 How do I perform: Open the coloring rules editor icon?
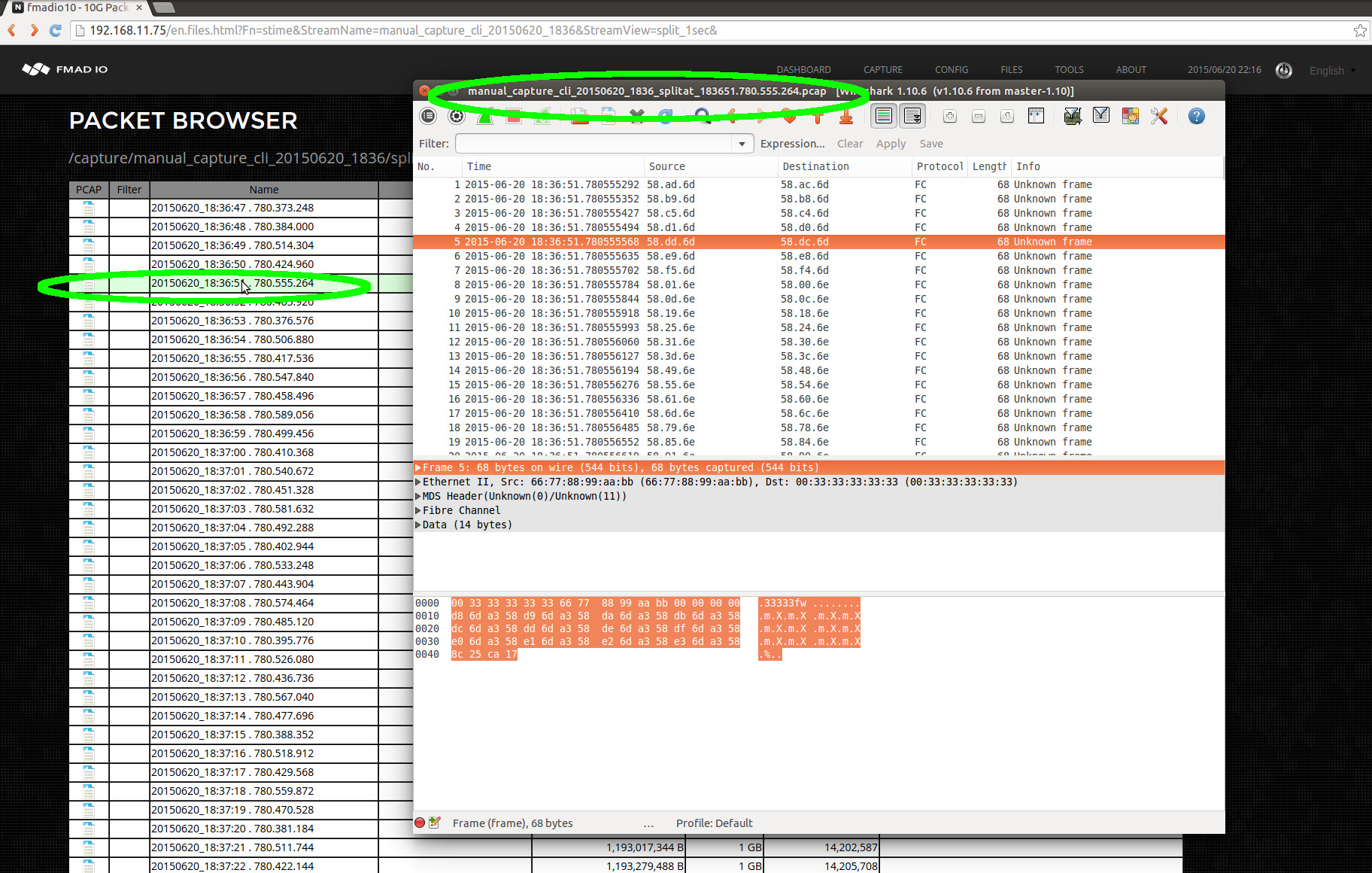pyautogui.click(x=1129, y=116)
